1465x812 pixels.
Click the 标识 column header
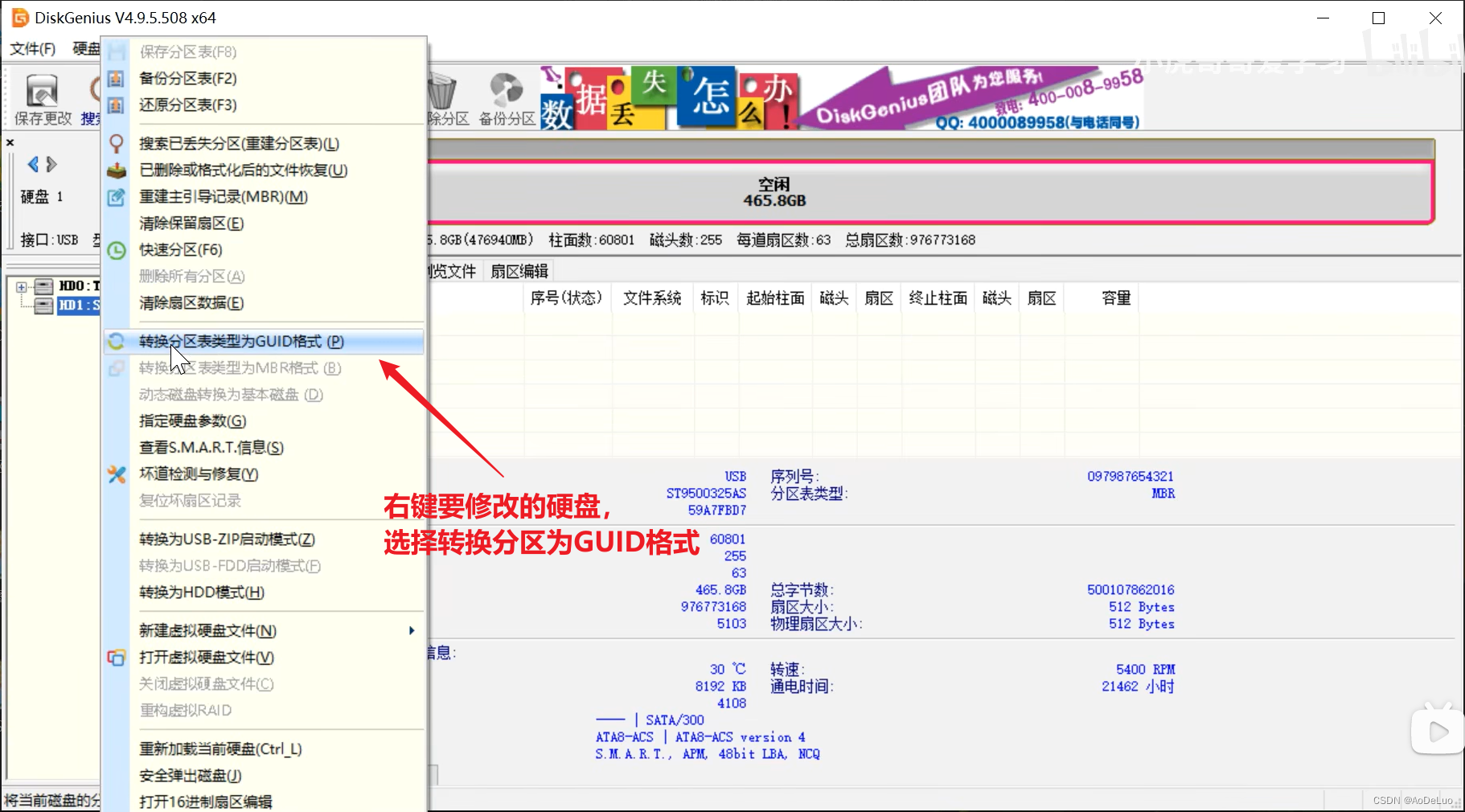tap(715, 298)
